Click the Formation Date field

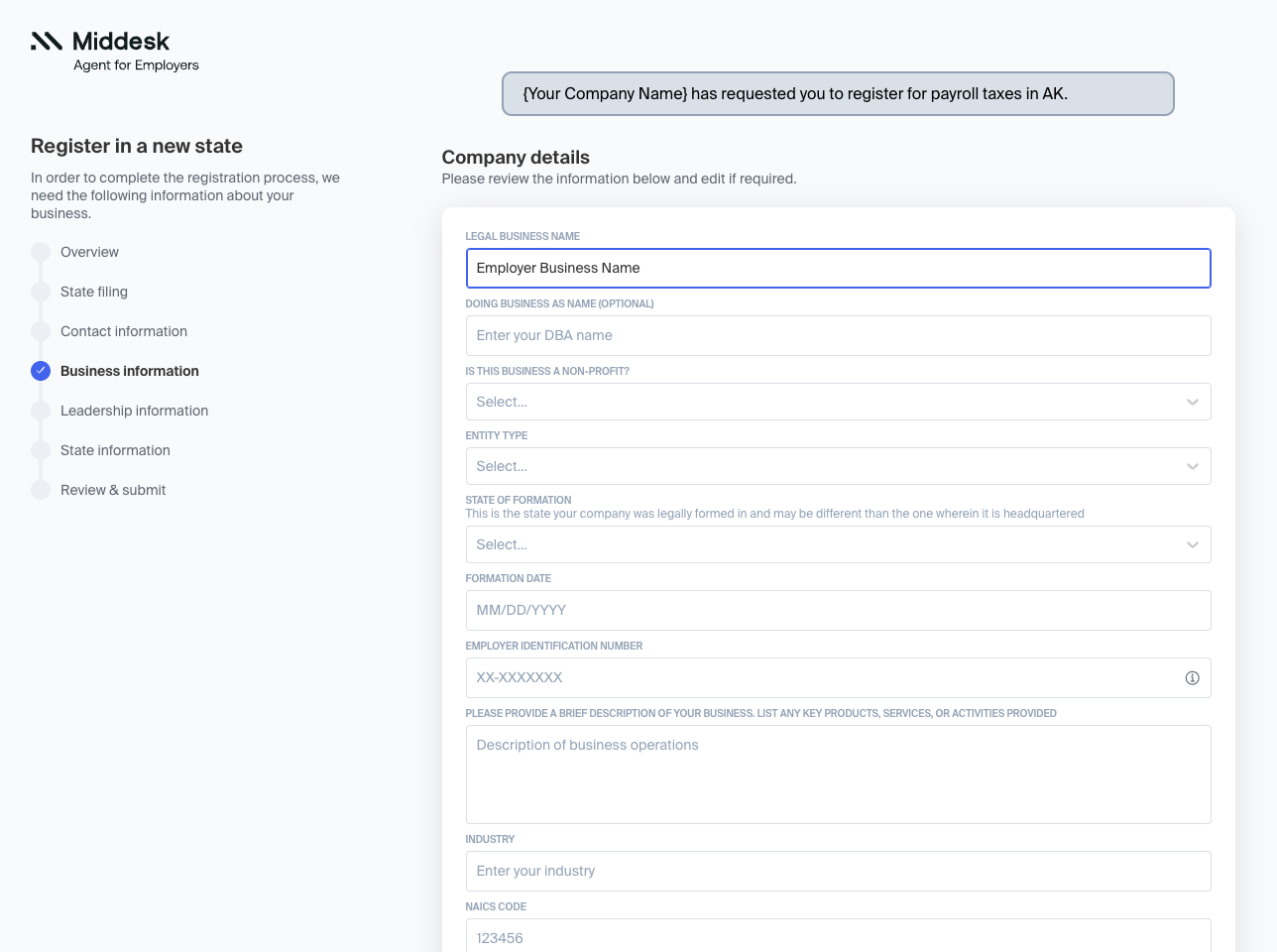tap(838, 610)
